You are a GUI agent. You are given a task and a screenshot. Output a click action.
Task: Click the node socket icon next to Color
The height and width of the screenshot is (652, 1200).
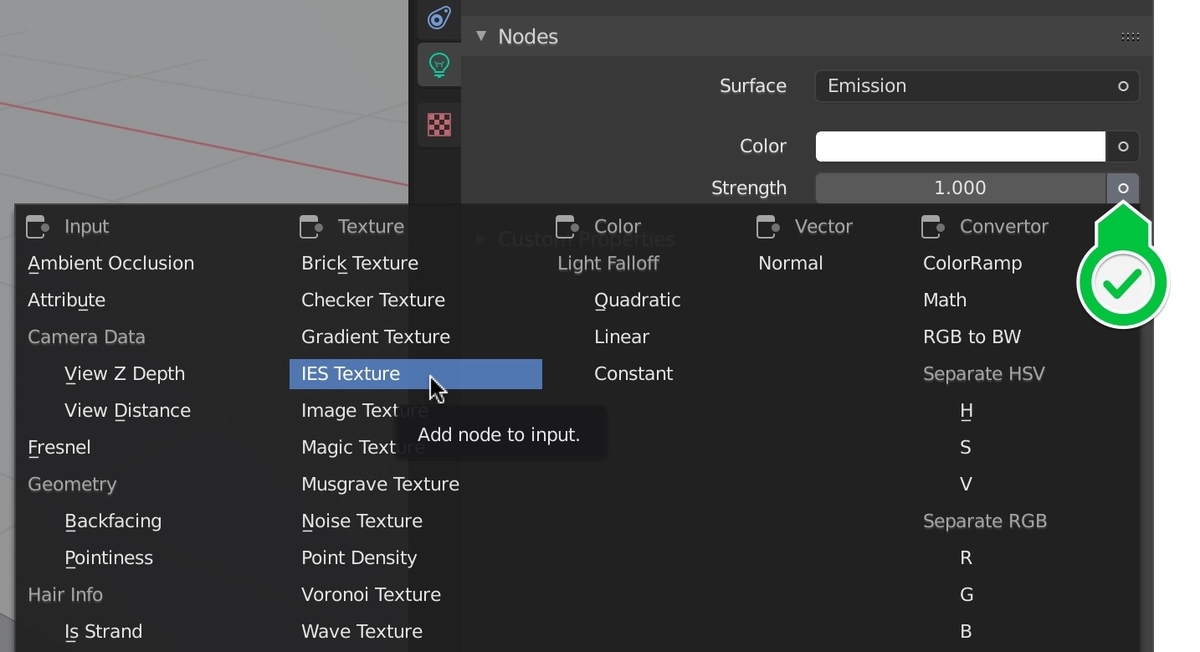coord(1122,146)
